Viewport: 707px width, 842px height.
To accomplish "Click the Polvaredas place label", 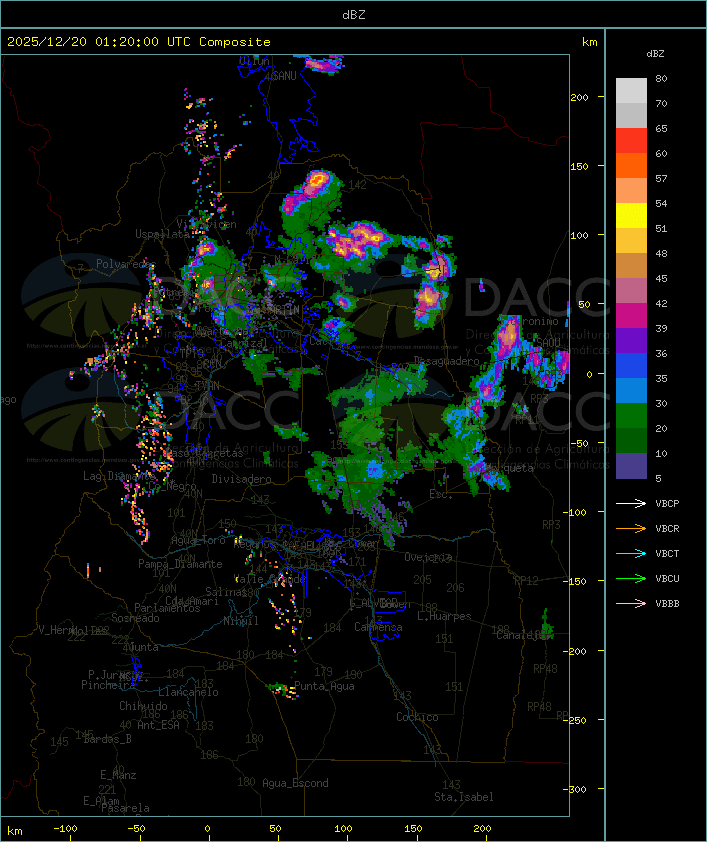I will 126,264.
